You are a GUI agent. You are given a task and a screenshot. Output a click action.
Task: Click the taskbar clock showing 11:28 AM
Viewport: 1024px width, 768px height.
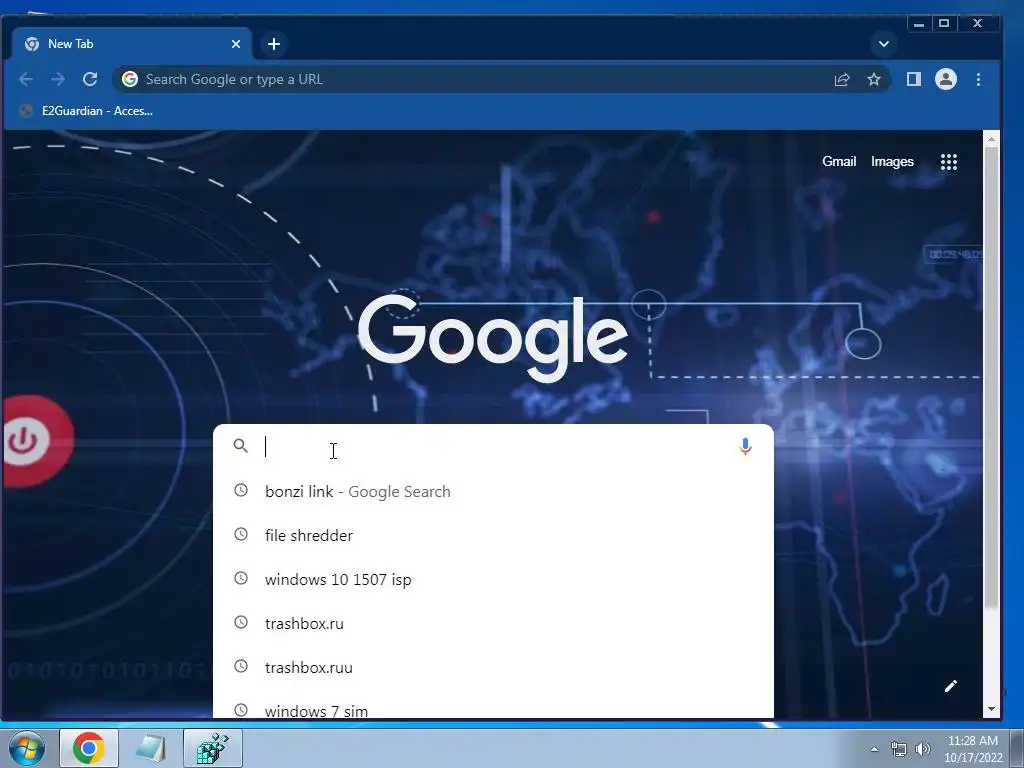[x=972, y=749]
